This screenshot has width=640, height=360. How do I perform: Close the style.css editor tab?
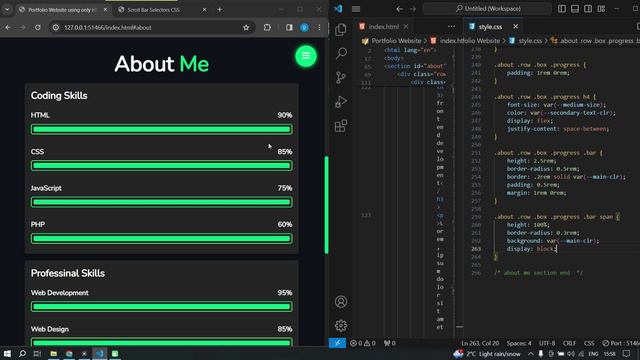tap(516, 27)
